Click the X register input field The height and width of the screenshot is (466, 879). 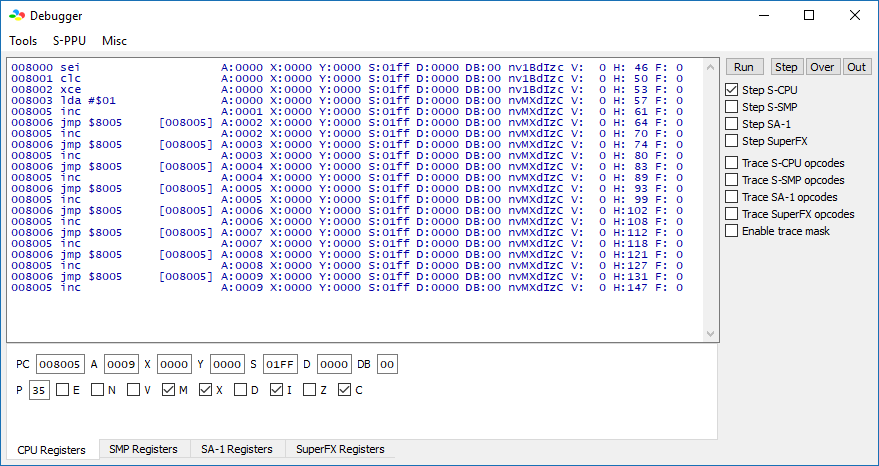tap(174, 365)
